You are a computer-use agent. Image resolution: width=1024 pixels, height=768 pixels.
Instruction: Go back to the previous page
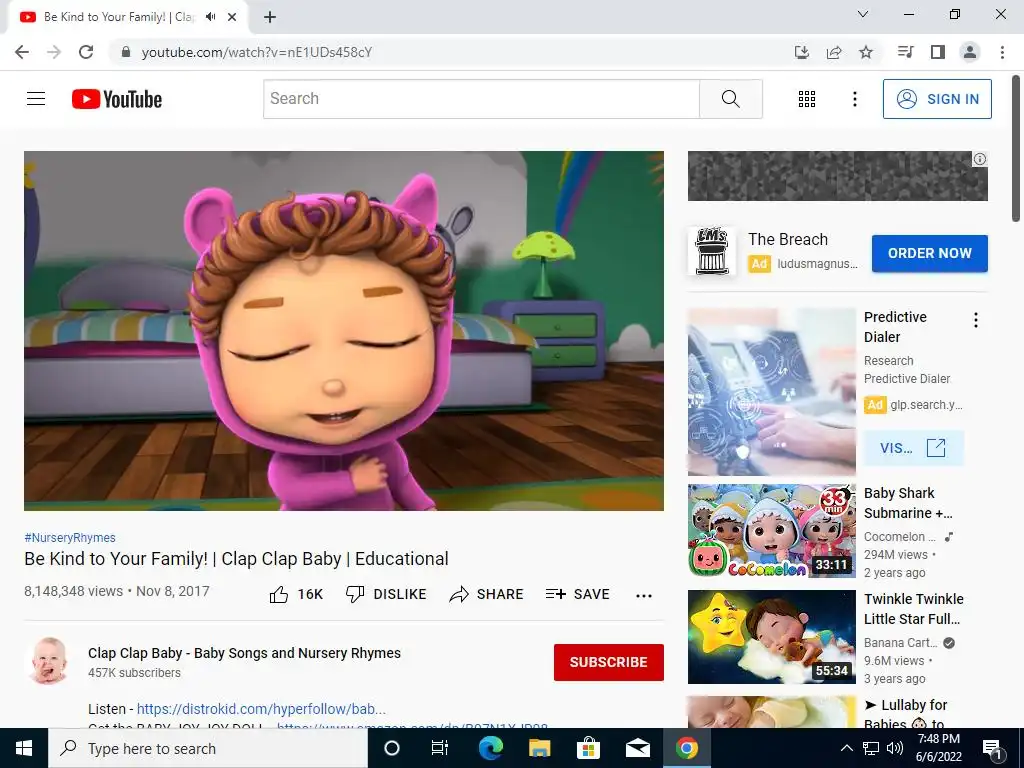click(x=22, y=52)
